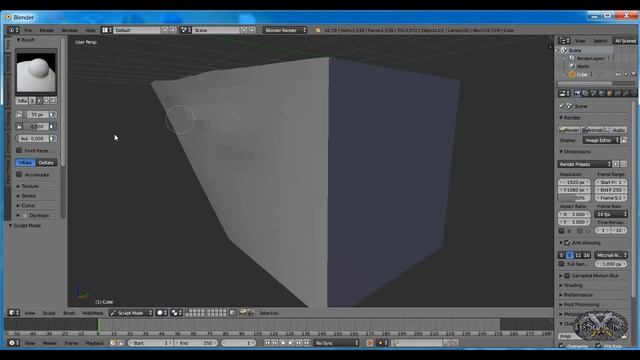Screen dimensions: 640x360
Task: Toggle strength pressure sensitivity icon
Action: tap(52, 127)
